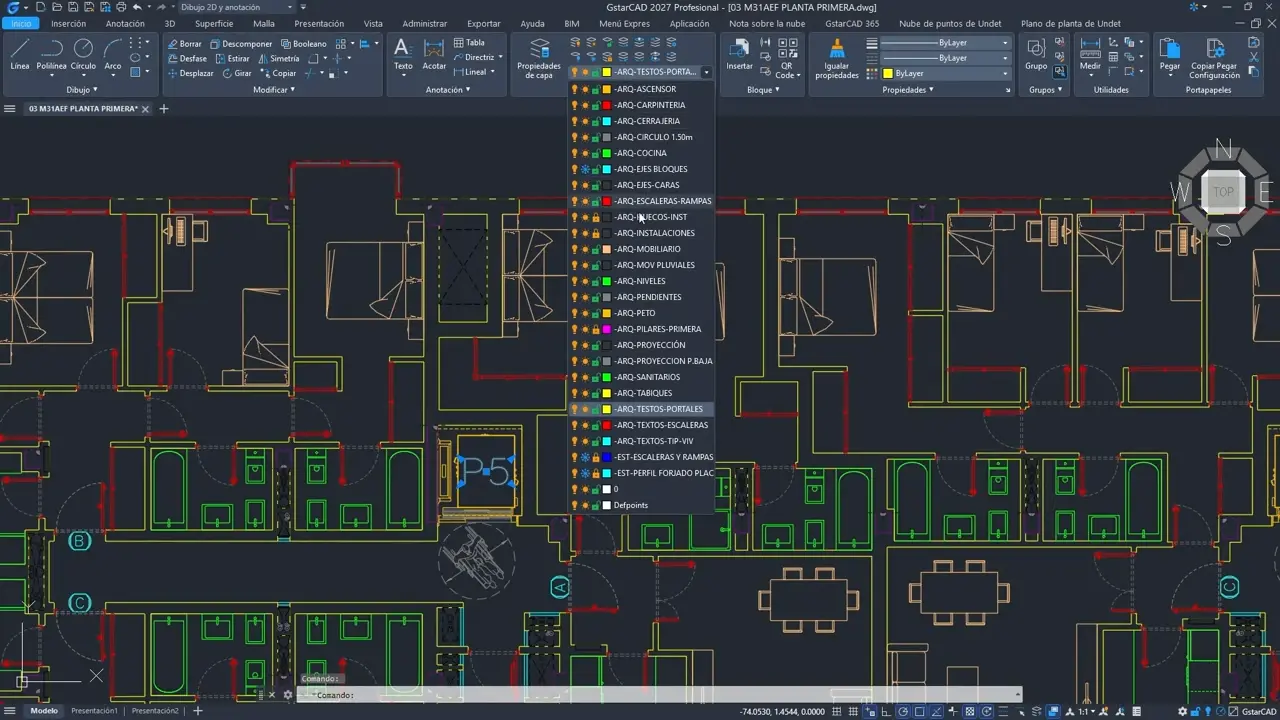
Task: Click magenta color swatch of -ARQ-PILARES-PRIMERA
Action: click(606, 329)
